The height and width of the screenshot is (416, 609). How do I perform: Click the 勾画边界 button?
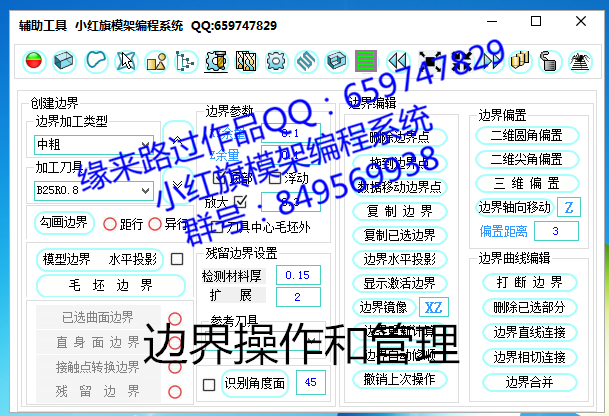(64, 223)
